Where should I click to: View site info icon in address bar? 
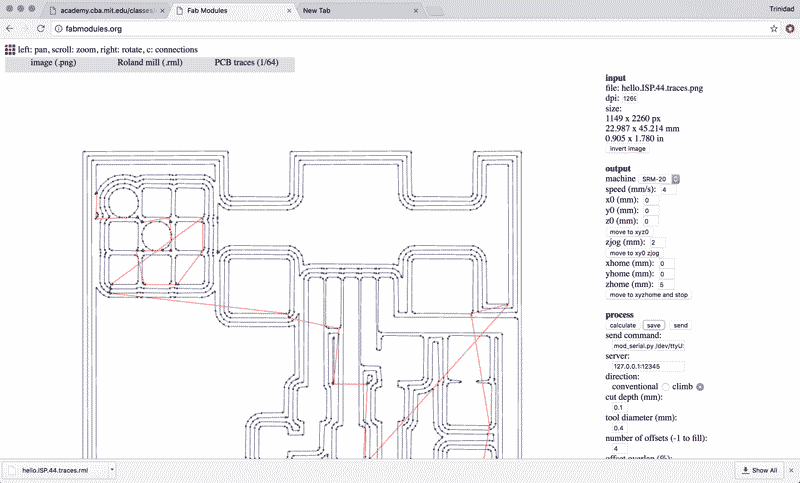[x=59, y=29]
